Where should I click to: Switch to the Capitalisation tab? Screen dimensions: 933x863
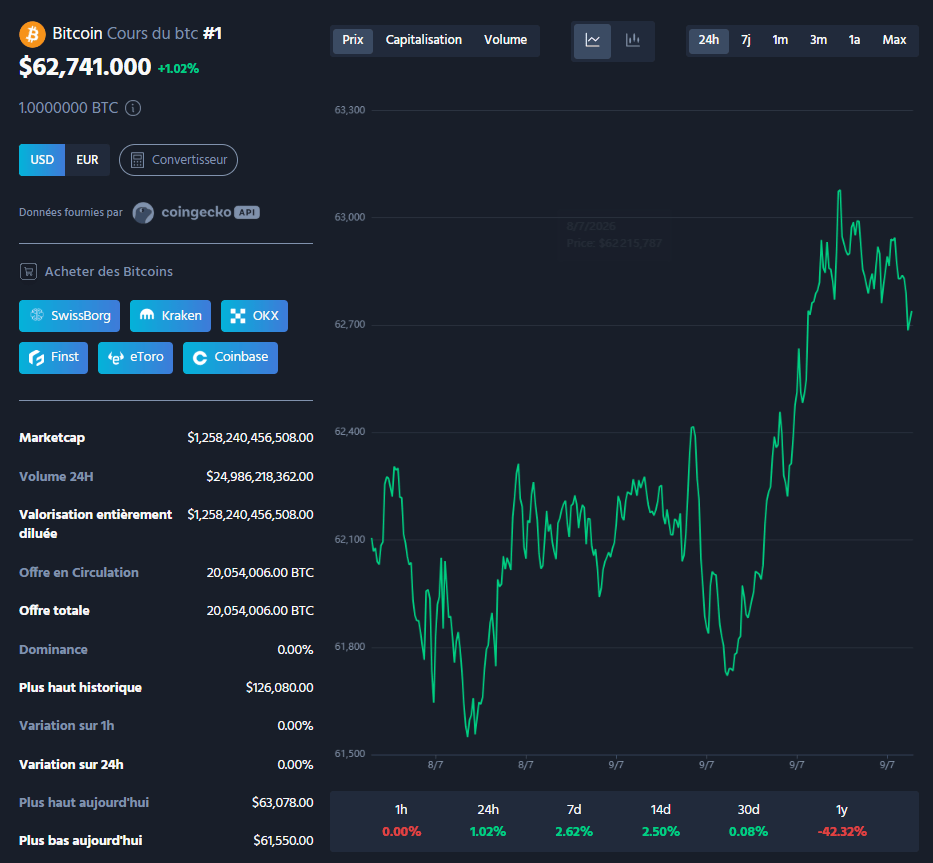424,40
